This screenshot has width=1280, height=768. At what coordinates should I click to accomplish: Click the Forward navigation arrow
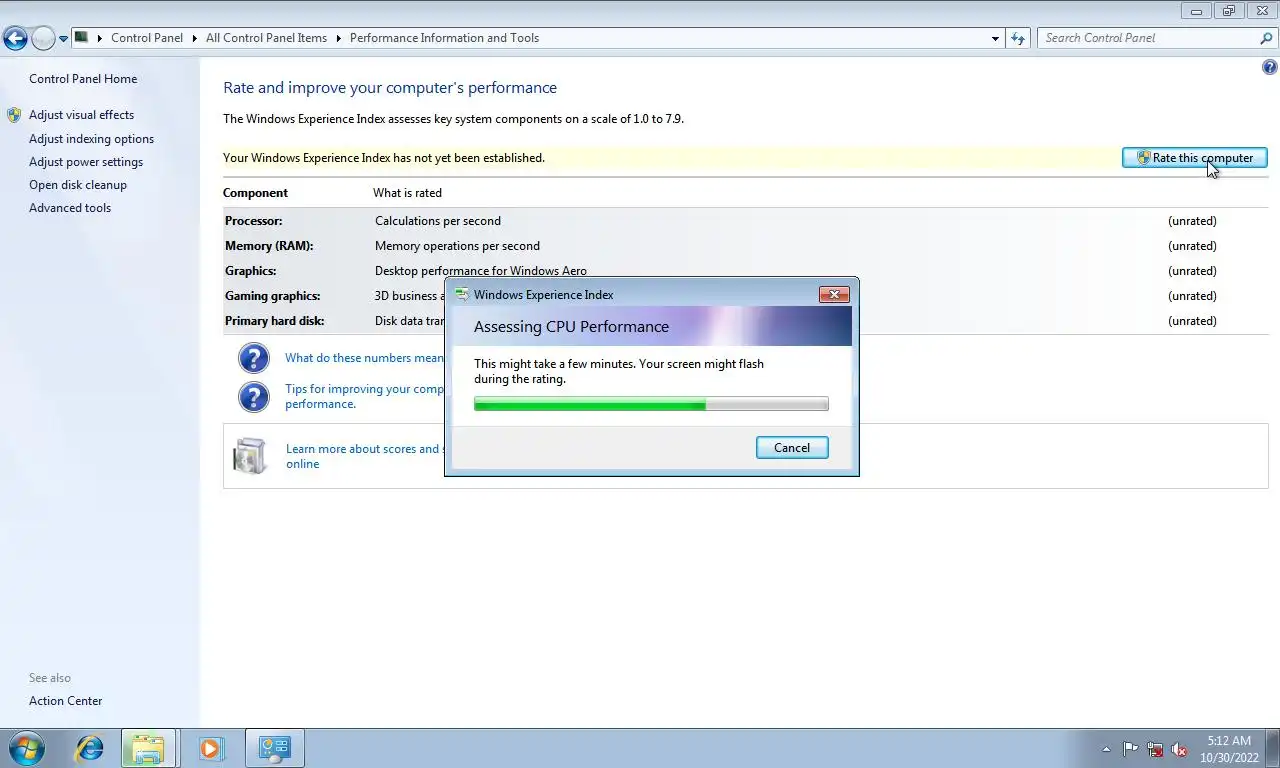coord(43,39)
